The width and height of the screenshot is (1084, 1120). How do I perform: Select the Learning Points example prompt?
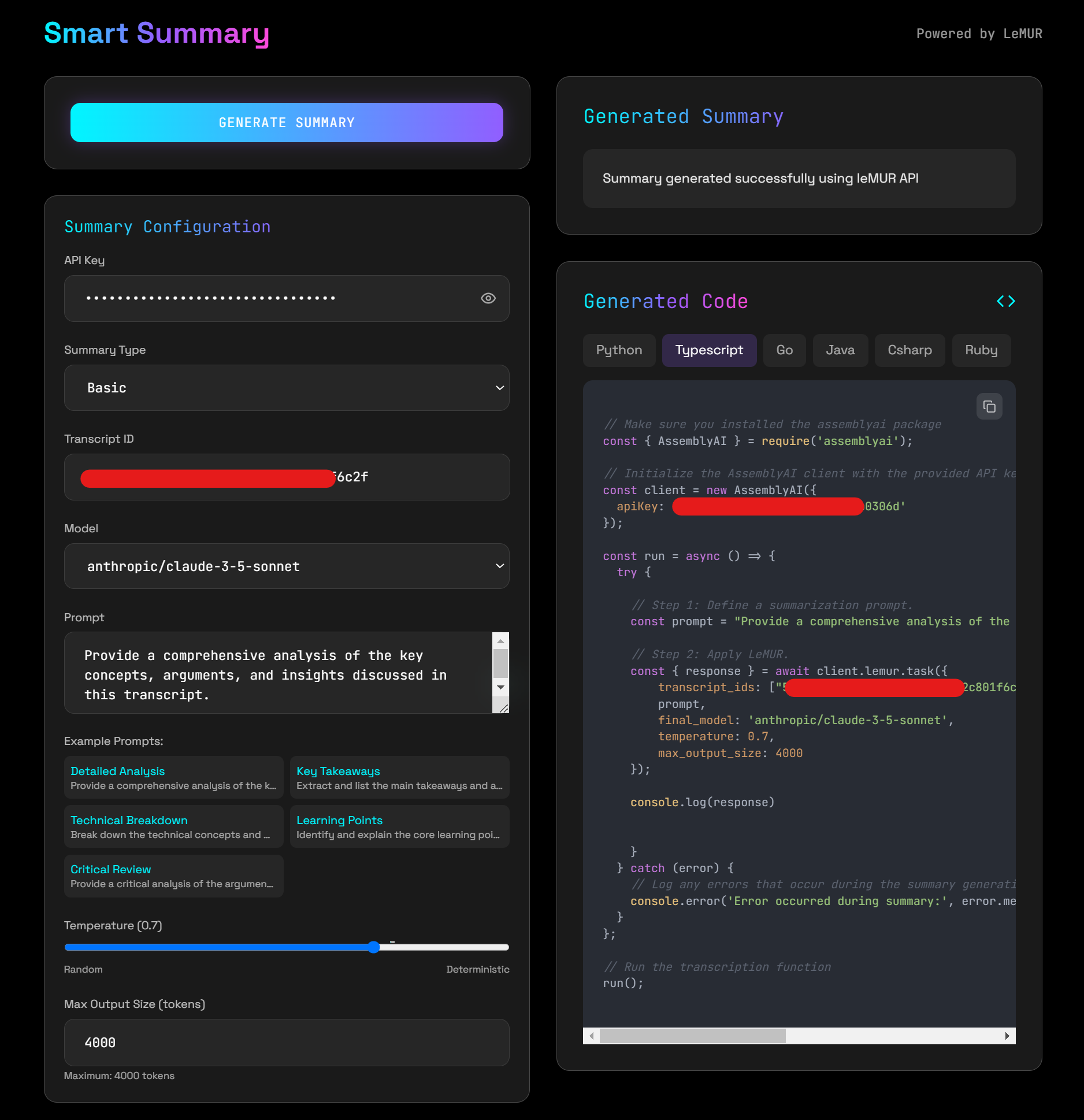click(x=399, y=826)
